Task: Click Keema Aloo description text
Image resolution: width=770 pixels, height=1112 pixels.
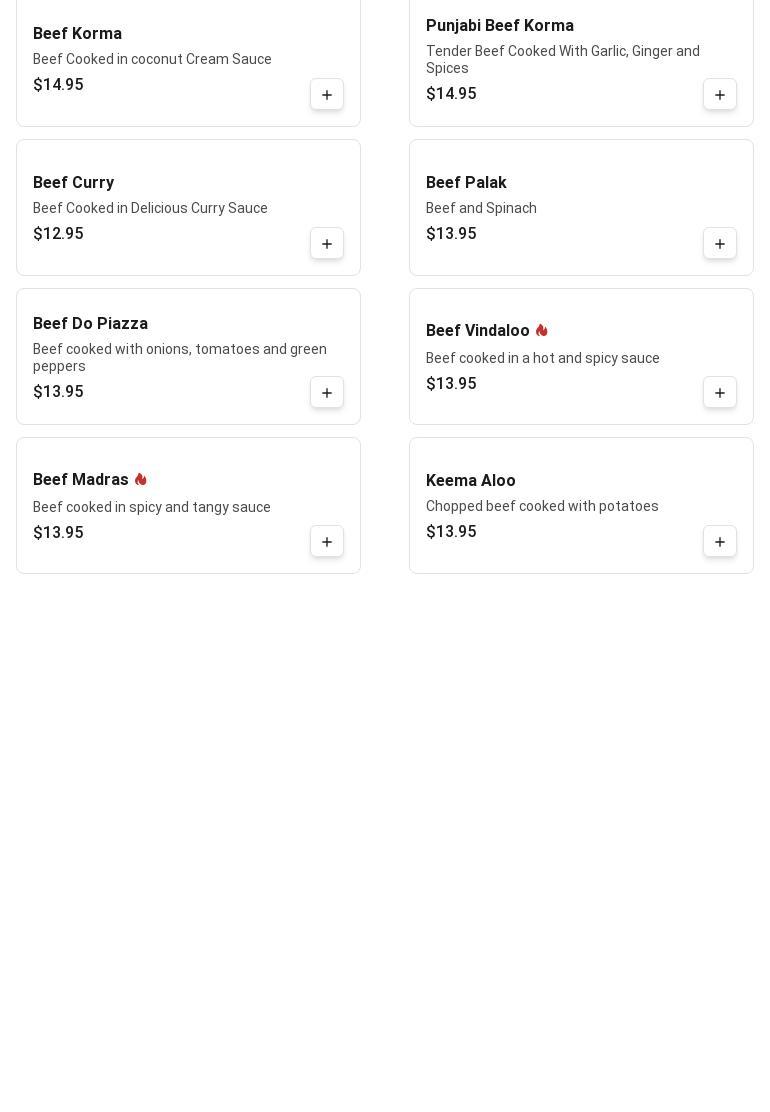Action: (541, 506)
